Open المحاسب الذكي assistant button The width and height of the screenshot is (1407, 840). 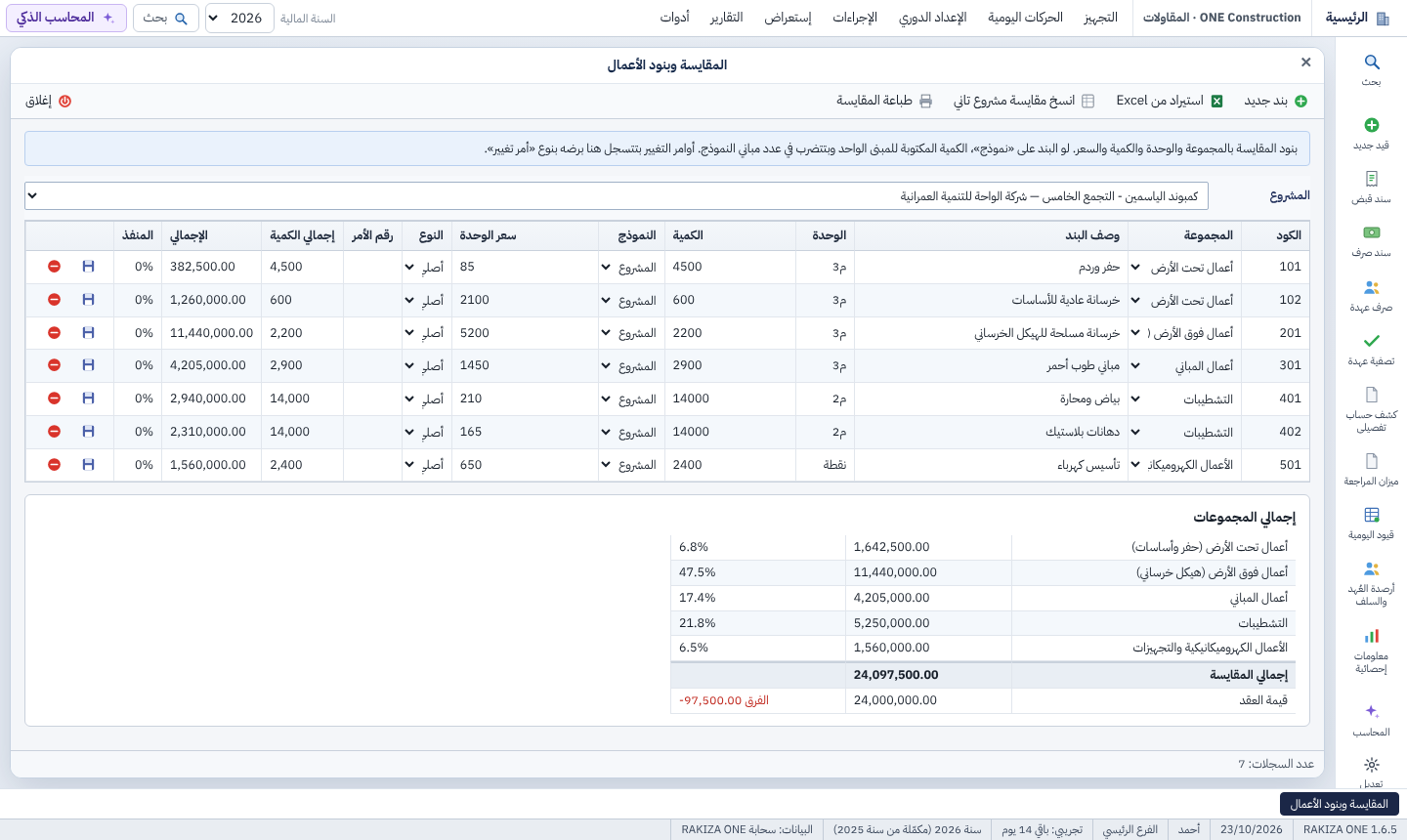coord(66,18)
